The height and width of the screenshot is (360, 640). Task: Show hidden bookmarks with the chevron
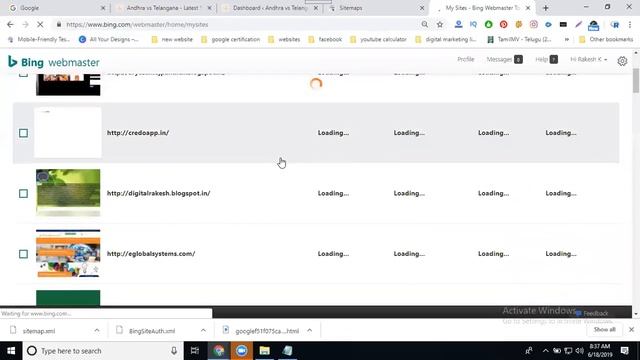coord(567,39)
